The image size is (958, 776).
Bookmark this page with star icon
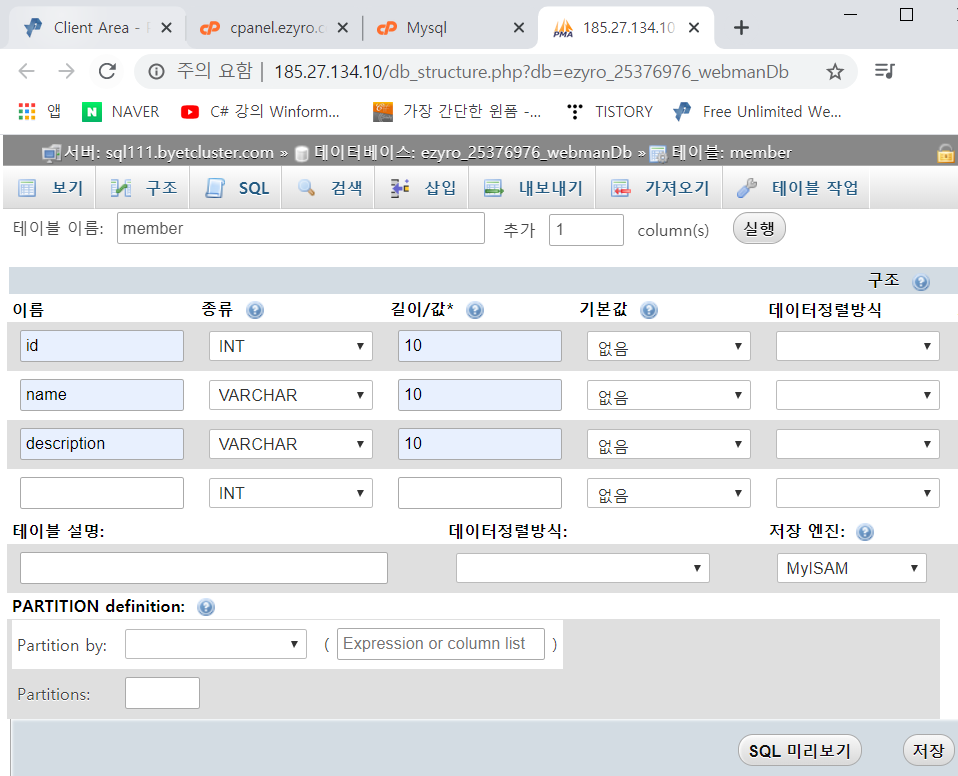click(x=835, y=72)
